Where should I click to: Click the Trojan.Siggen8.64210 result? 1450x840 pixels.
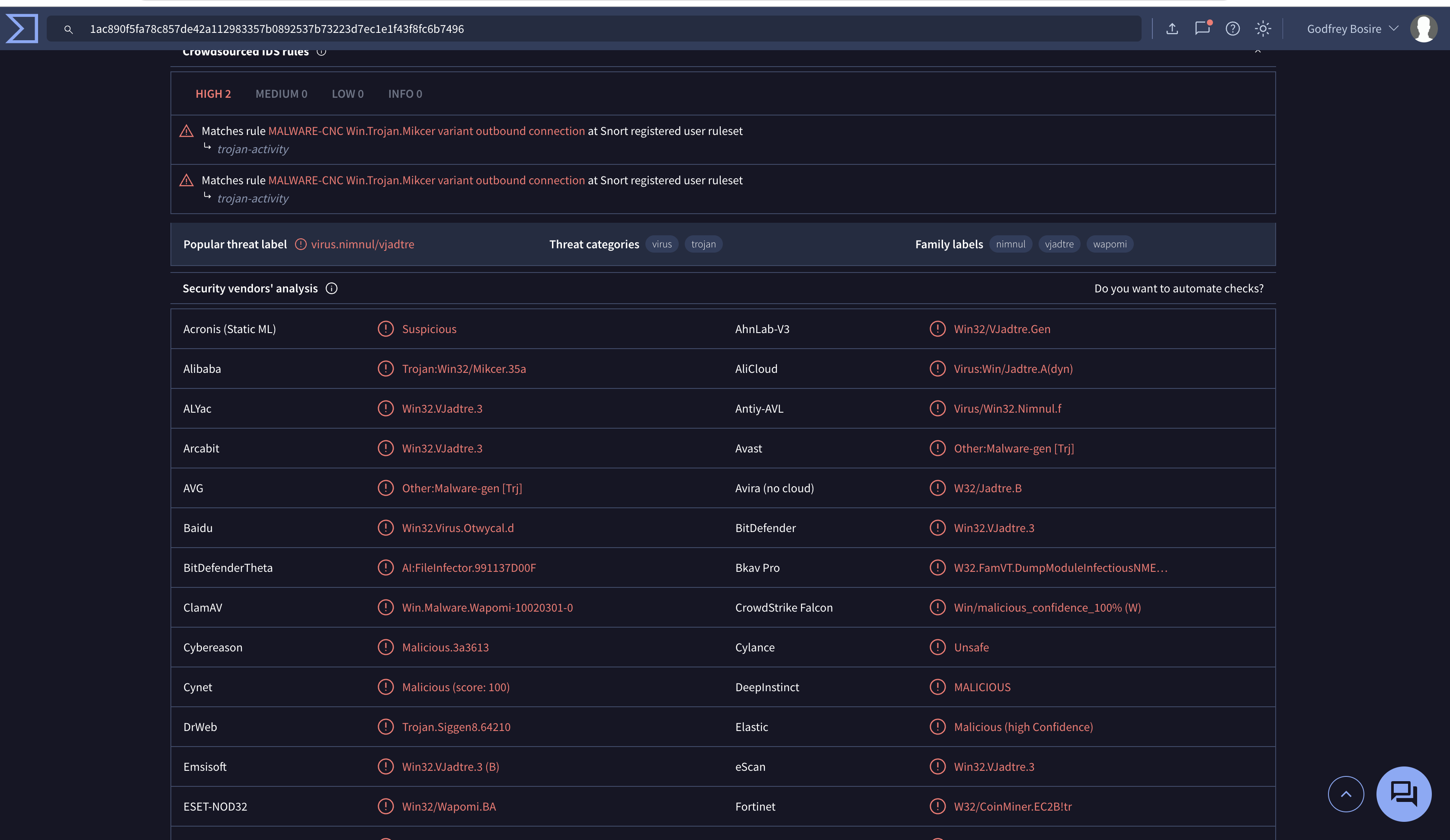tap(456, 727)
